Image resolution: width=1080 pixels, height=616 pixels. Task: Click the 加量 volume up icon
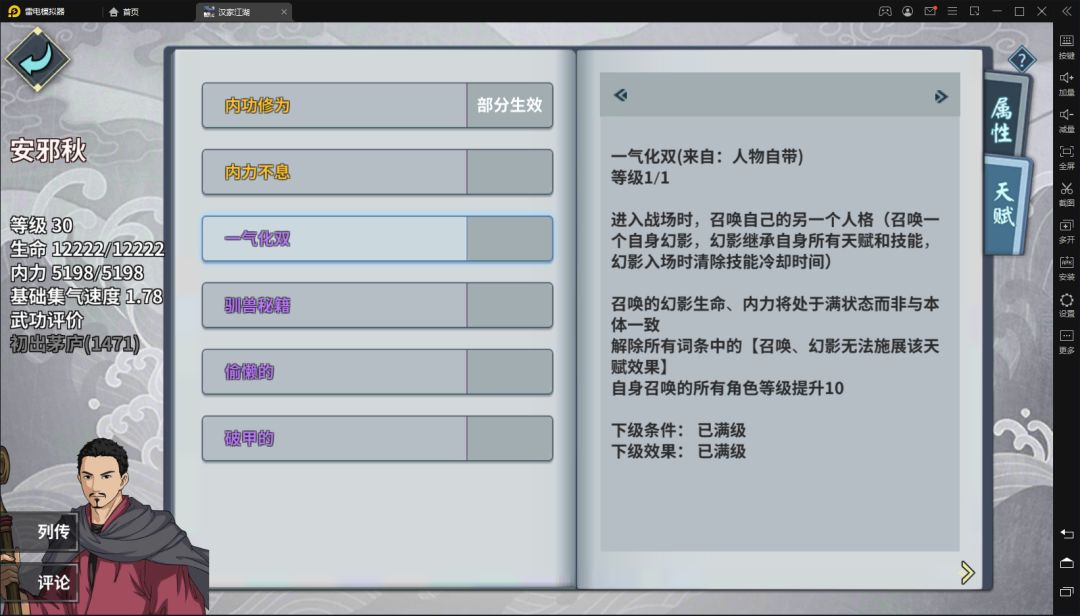point(1066,83)
